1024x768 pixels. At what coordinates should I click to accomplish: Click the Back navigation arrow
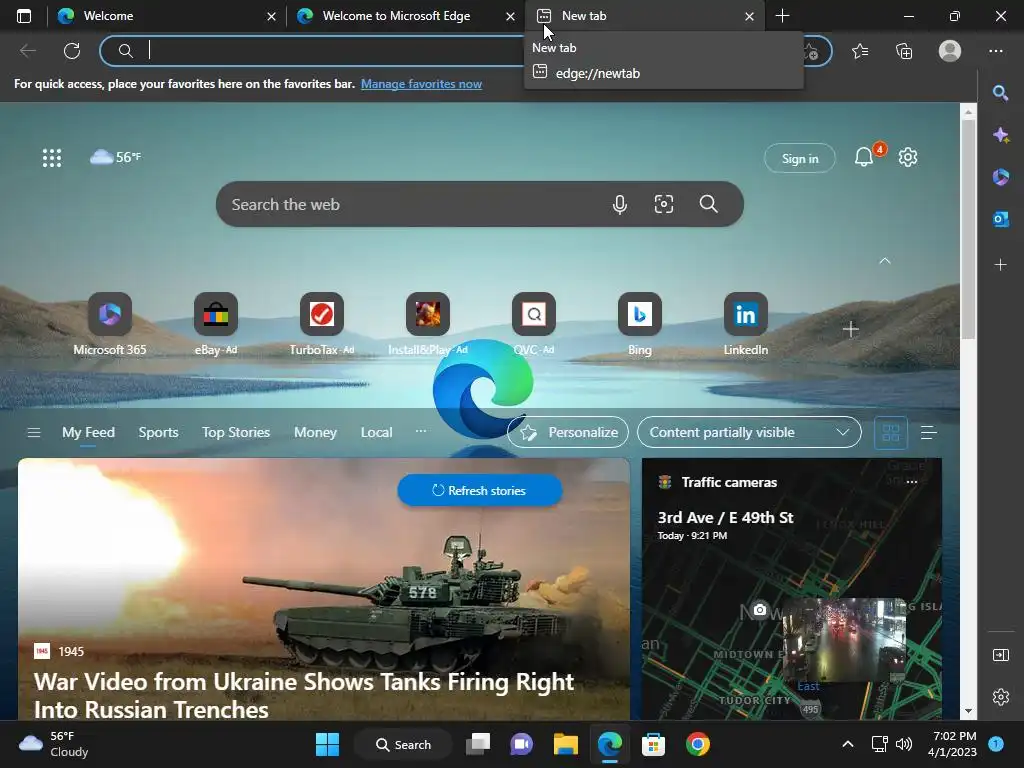[27, 51]
